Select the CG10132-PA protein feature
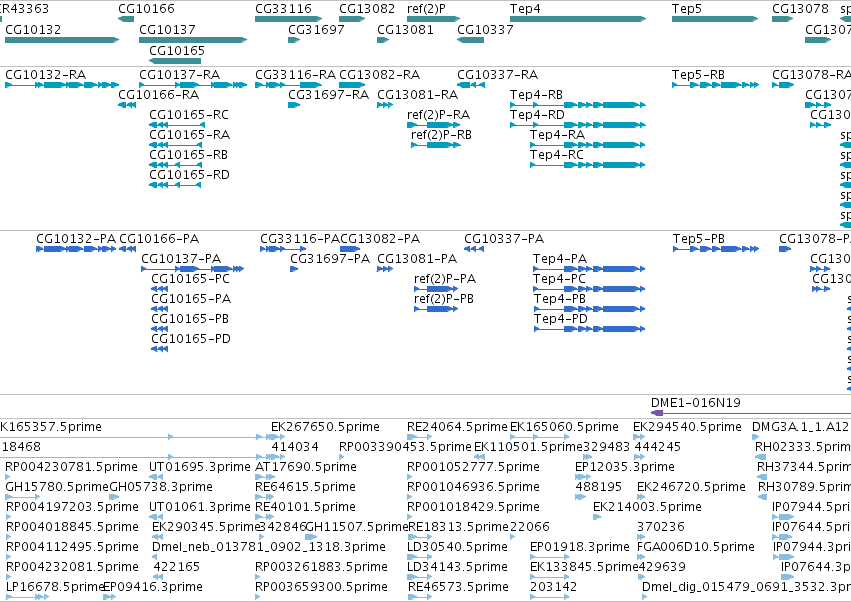 (x=76, y=249)
